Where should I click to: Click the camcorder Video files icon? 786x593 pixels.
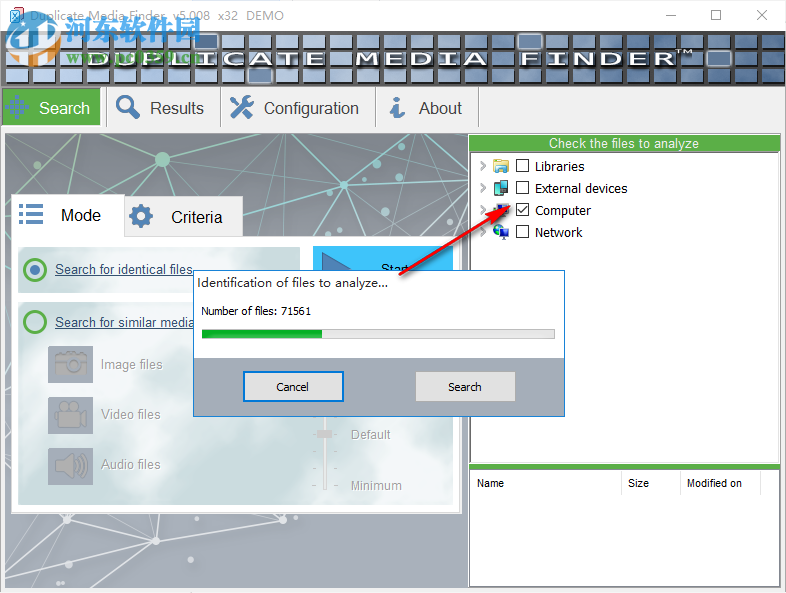(x=71, y=415)
